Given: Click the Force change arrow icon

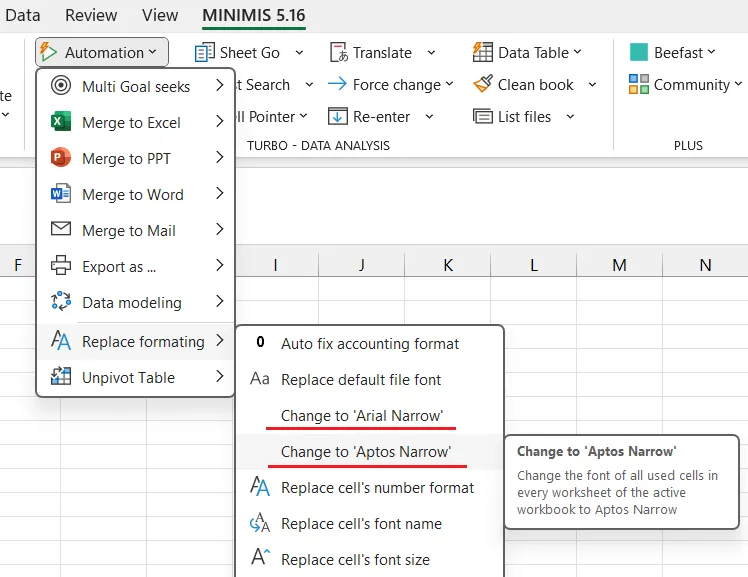Looking at the screenshot, I should click(337, 84).
